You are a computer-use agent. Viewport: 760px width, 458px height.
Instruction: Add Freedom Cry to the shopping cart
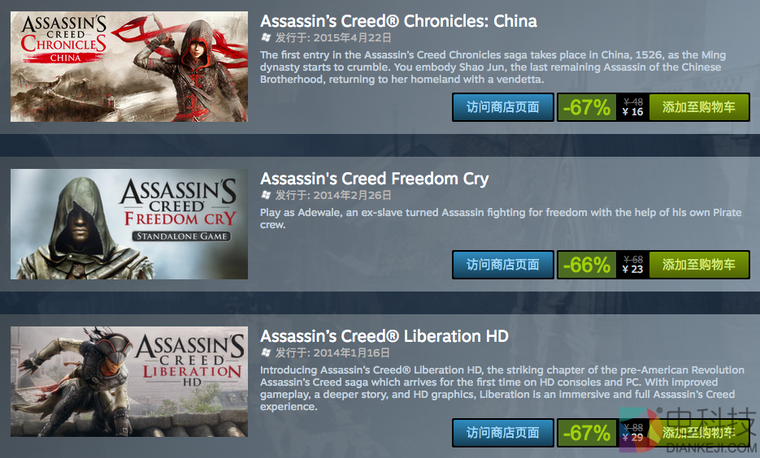tap(699, 264)
